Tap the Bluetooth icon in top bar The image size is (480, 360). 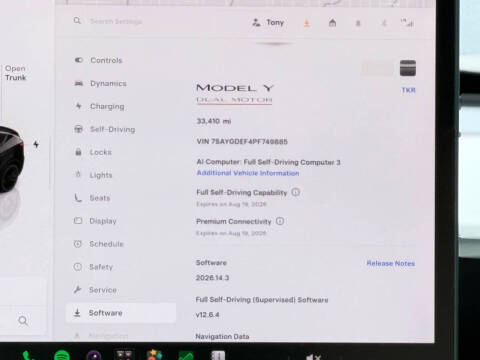tap(384, 23)
